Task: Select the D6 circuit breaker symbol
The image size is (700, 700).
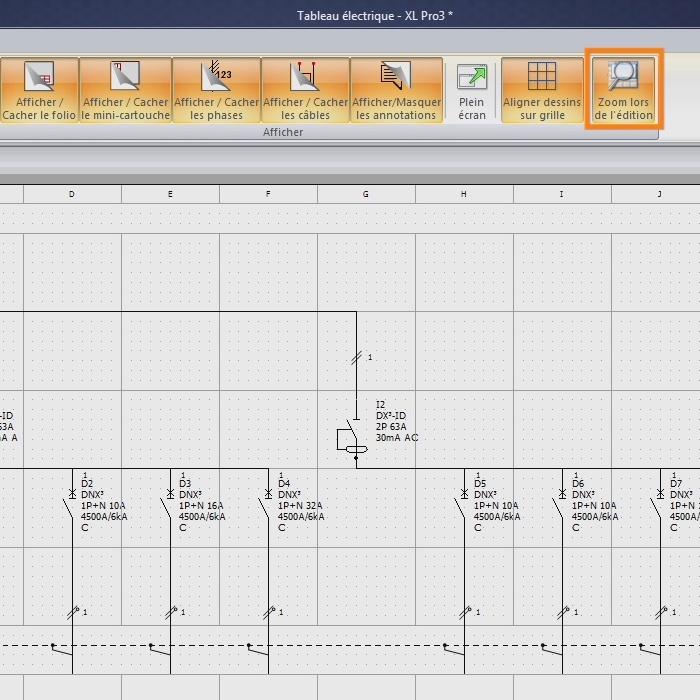Action: 559,504
